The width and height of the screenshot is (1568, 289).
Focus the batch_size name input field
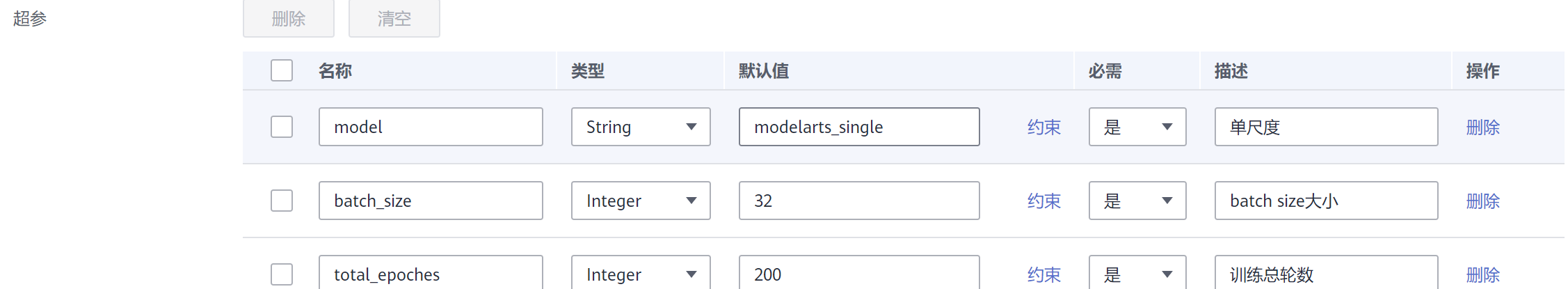[430, 201]
